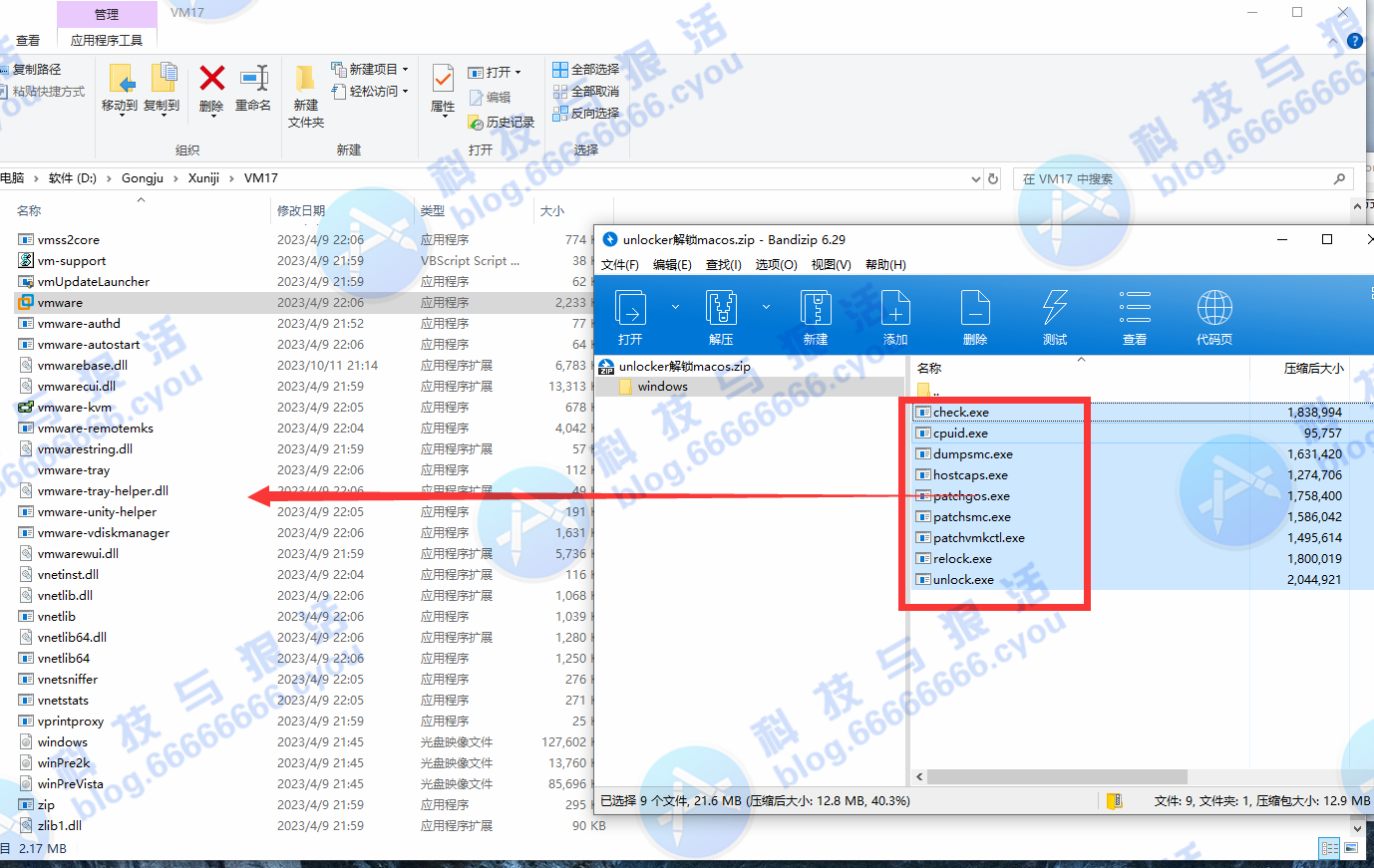Open the dropdown arrow next to Bandizip Extract
Image resolution: width=1374 pixels, height=868 pixels.
click(766, 307)
